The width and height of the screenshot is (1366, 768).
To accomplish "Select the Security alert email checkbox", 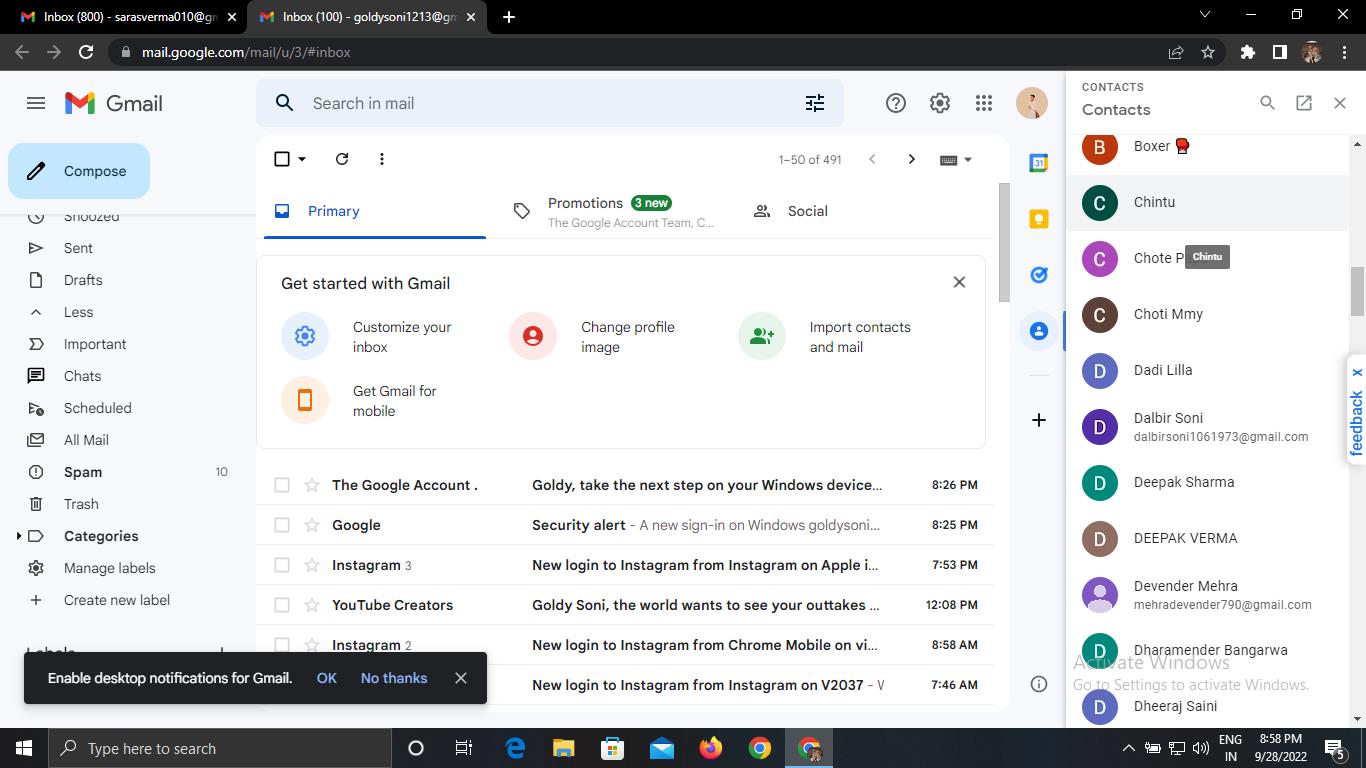I will pos(282,525).
